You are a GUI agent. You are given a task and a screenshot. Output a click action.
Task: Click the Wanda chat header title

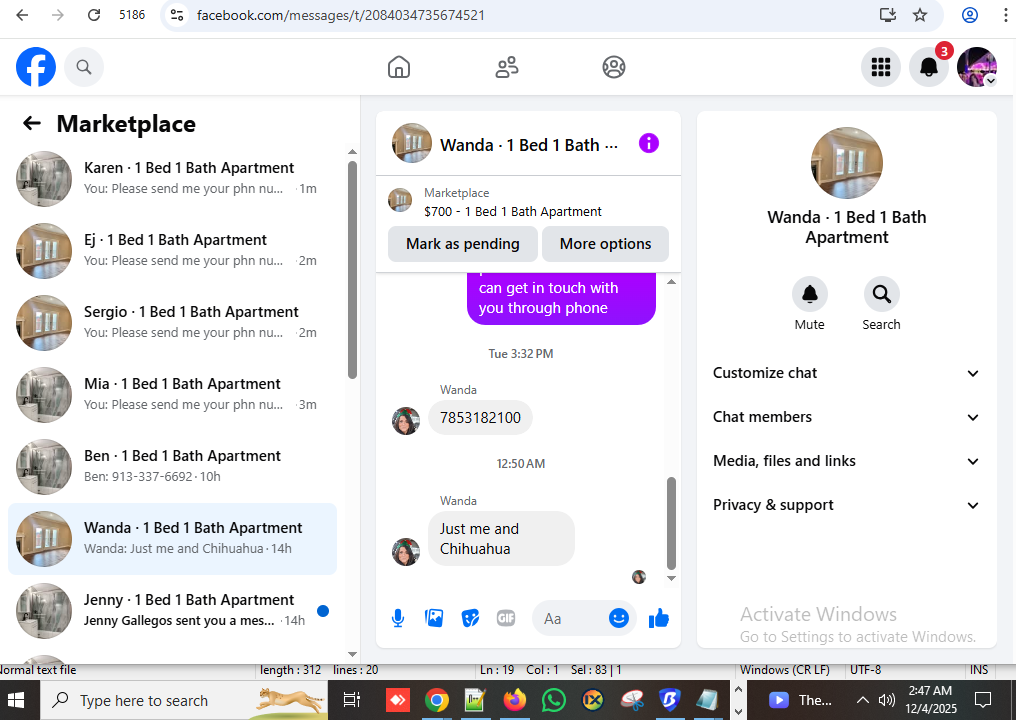pos(529,145)
